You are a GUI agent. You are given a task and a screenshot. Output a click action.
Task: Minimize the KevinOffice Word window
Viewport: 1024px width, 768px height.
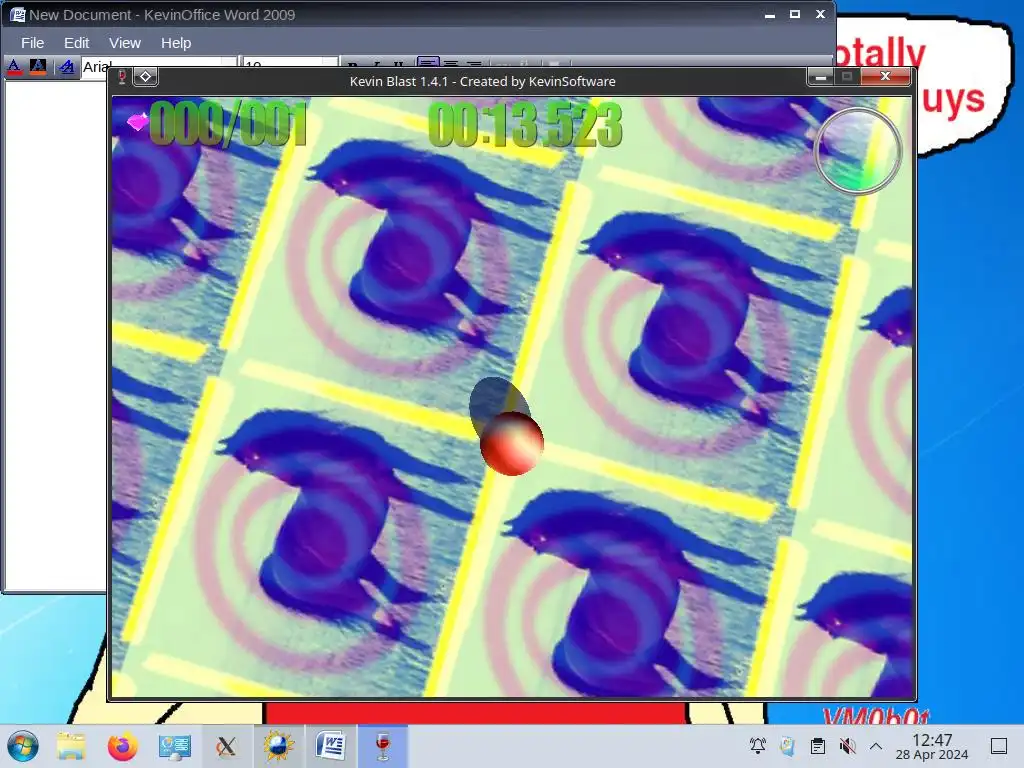(x=770, y=14)
